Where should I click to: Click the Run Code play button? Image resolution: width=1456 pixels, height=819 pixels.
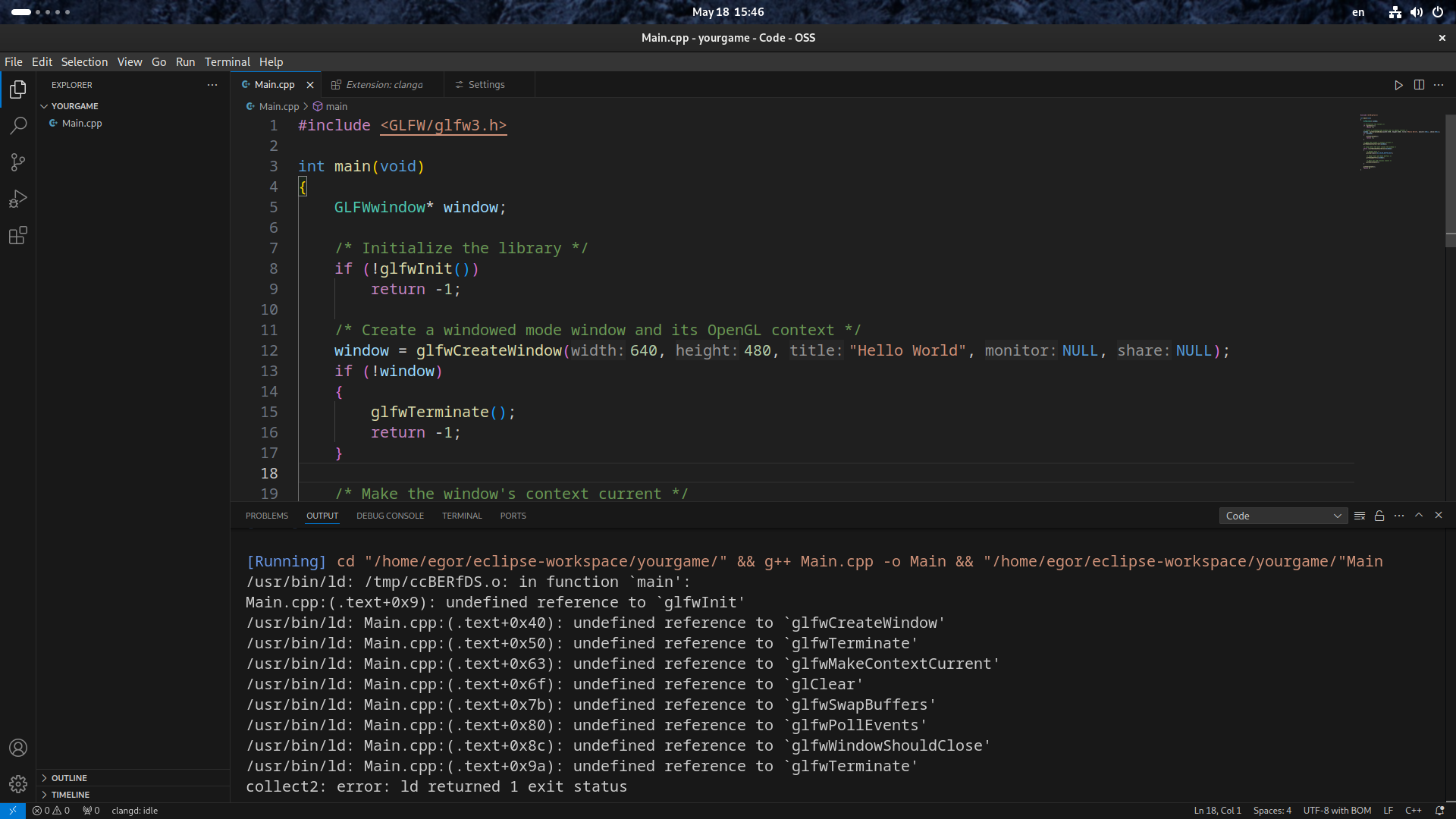(1398, 85)
